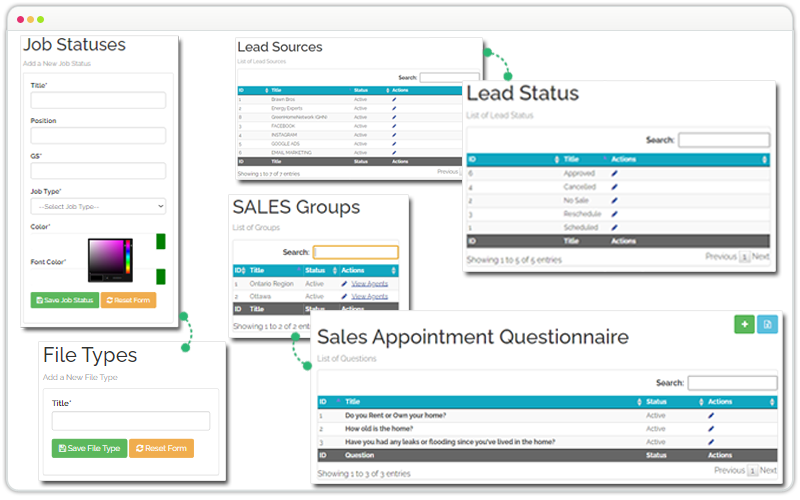Open the Job Type dropdown
Viewport: 800px width, 500px height.
pos(98,206)
